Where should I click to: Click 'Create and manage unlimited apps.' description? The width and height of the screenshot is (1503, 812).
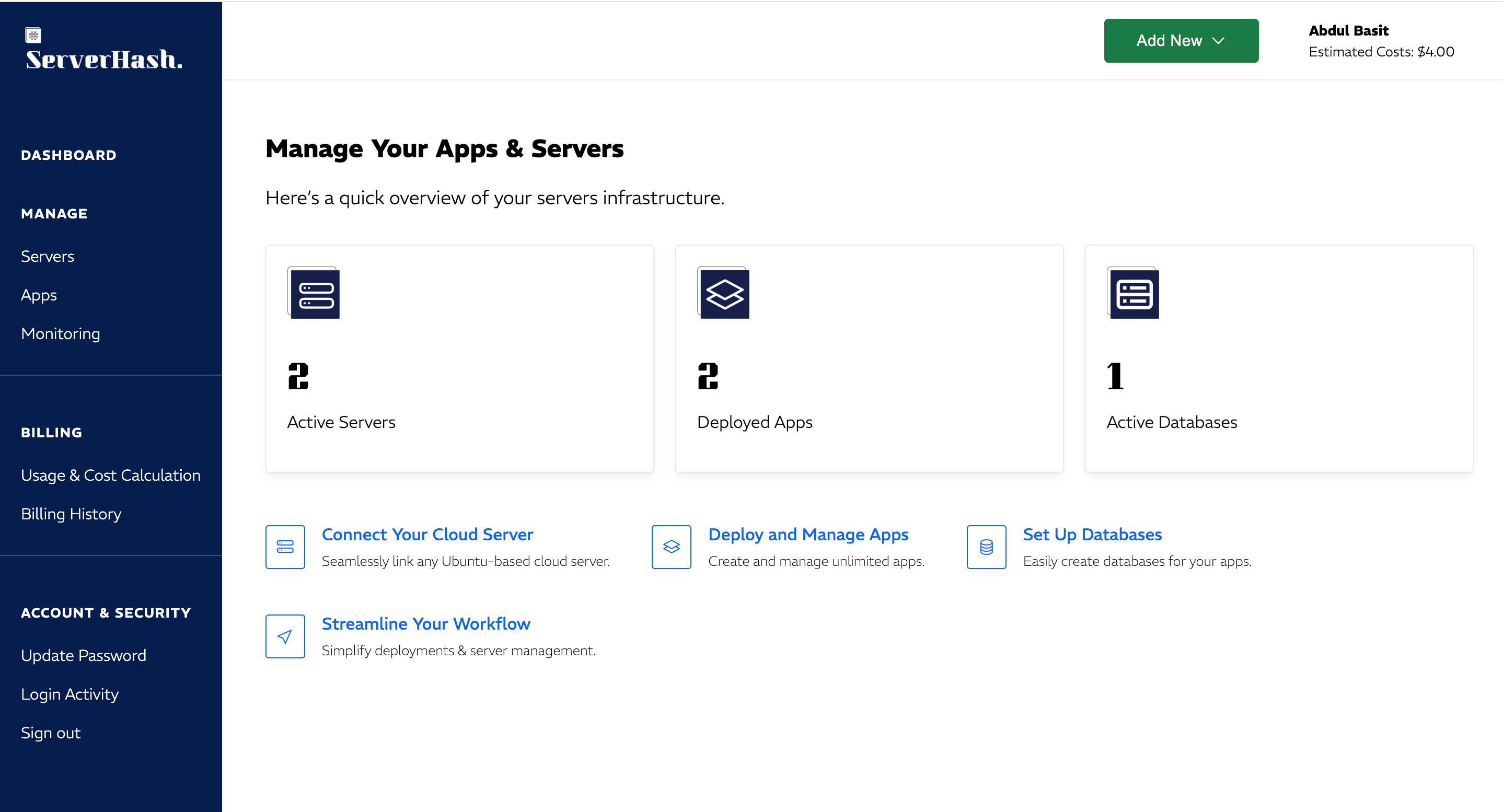click(816, 561)
